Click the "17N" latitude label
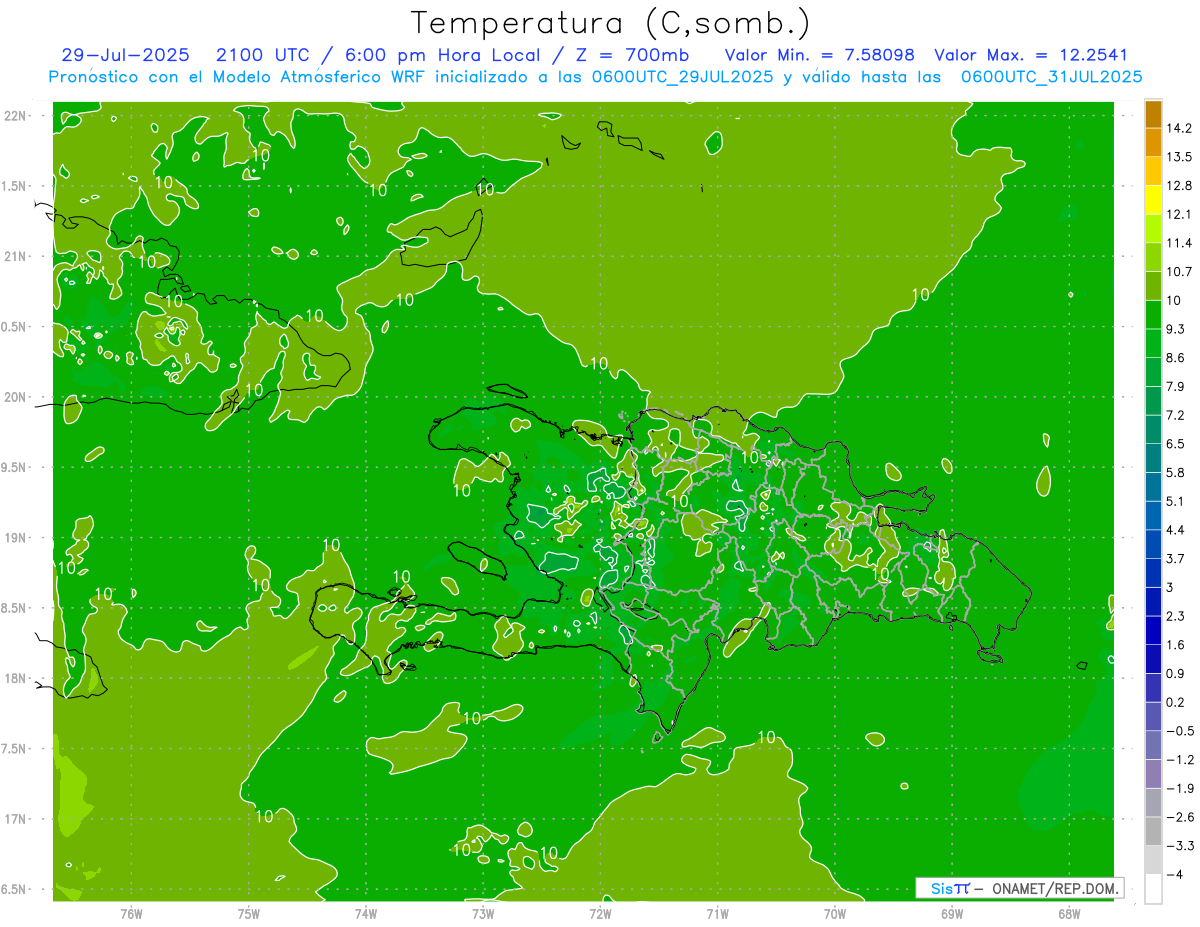This screenshot has height=927, width=1200. [x=15, y=819]
